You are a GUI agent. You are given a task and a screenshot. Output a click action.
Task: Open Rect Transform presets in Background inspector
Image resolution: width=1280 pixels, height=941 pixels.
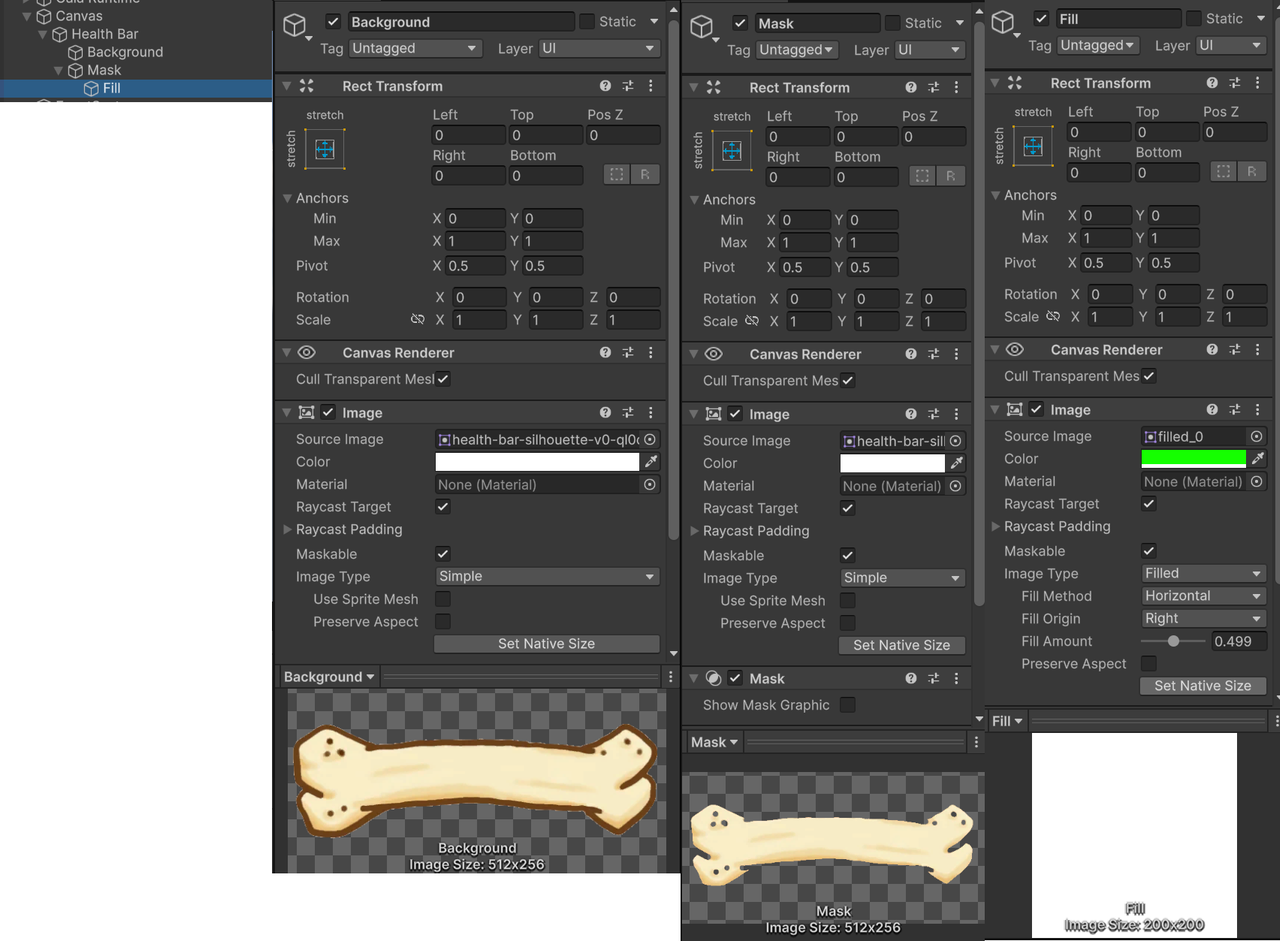tap(628, 86)
